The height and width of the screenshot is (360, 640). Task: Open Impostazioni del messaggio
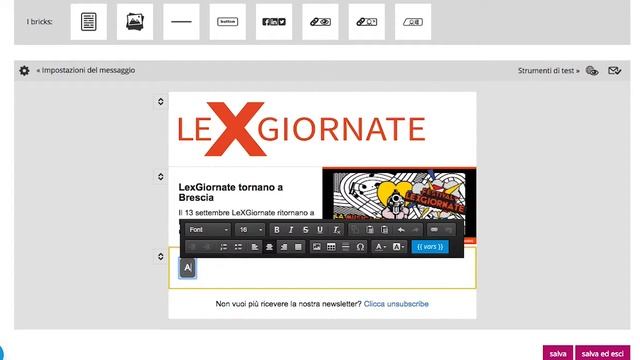(86, 70)
